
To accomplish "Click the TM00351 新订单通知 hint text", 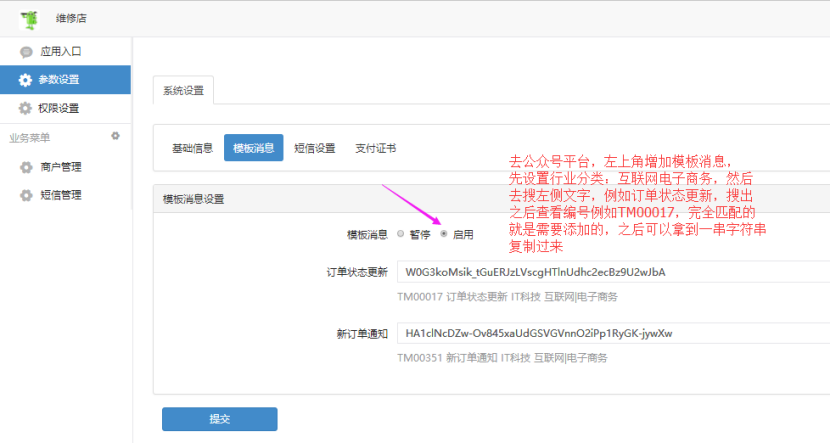I will 502,358.
